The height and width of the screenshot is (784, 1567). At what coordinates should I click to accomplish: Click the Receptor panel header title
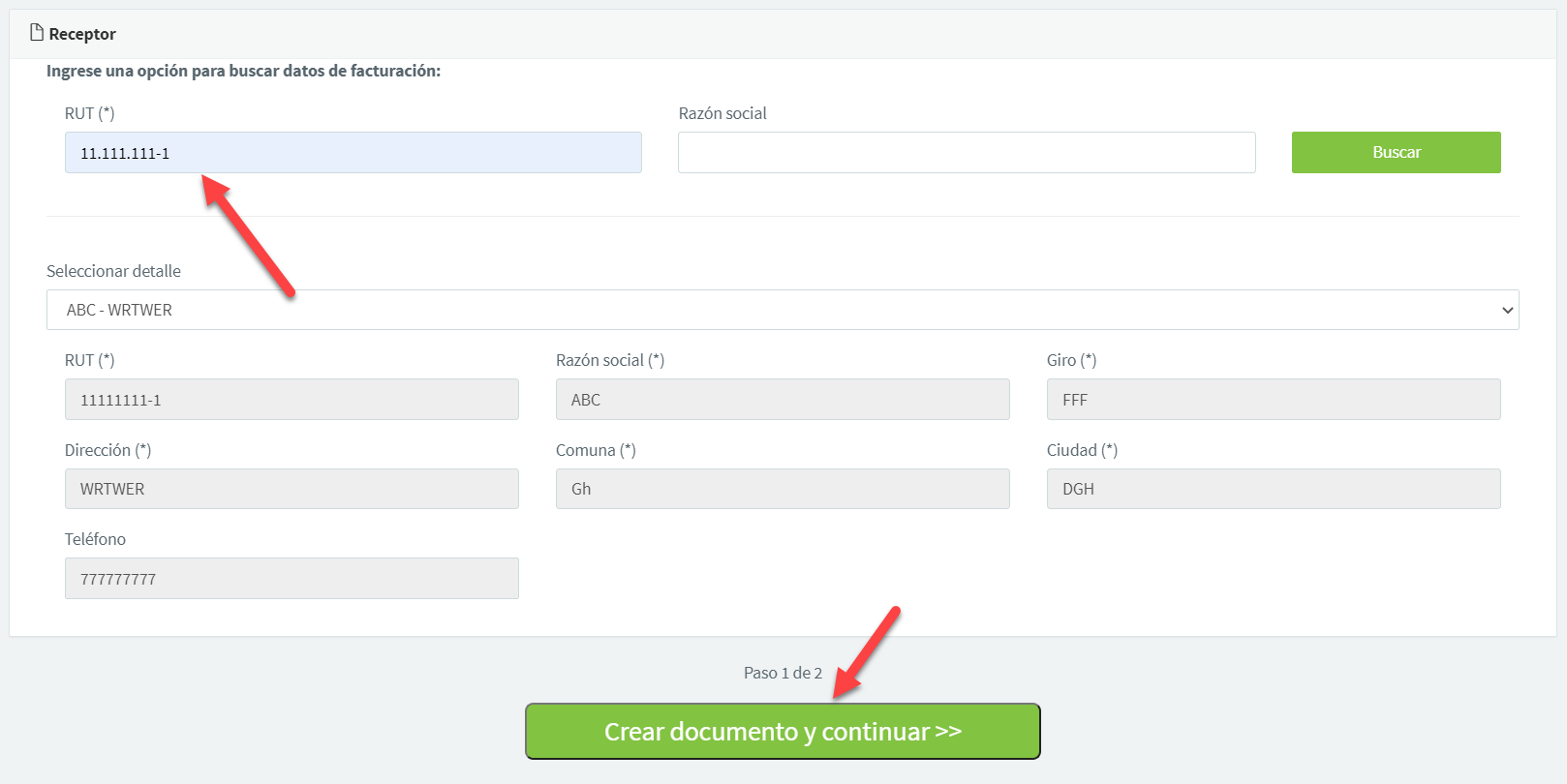[82, 34]
